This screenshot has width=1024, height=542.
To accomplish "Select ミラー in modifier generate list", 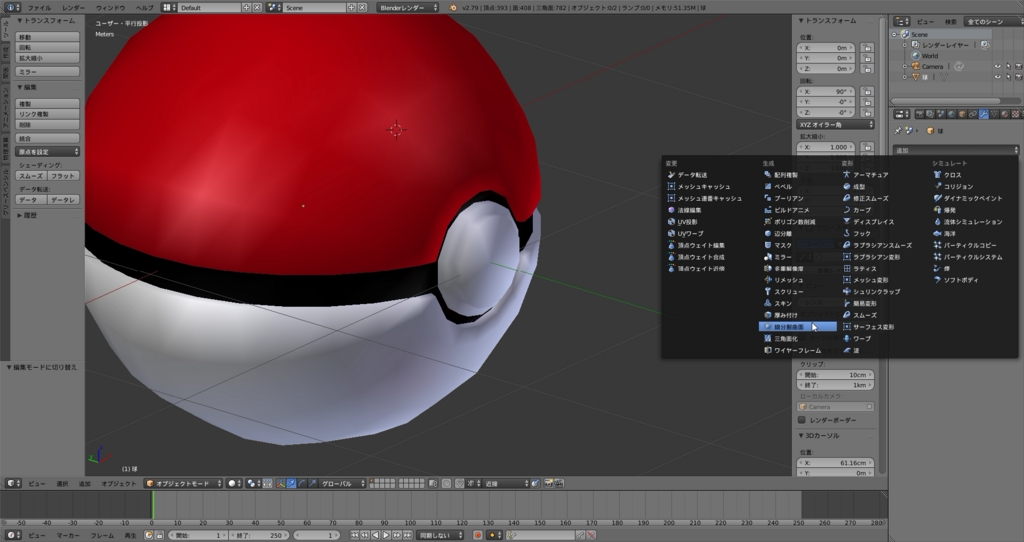I will 783,257.
